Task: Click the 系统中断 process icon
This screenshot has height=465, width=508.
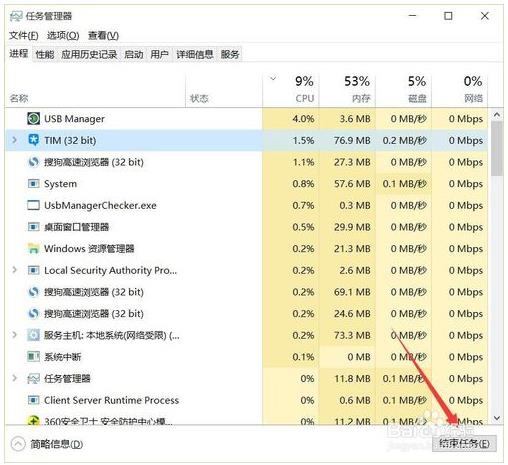Action: pyautogui.click(x=33, y=357)
